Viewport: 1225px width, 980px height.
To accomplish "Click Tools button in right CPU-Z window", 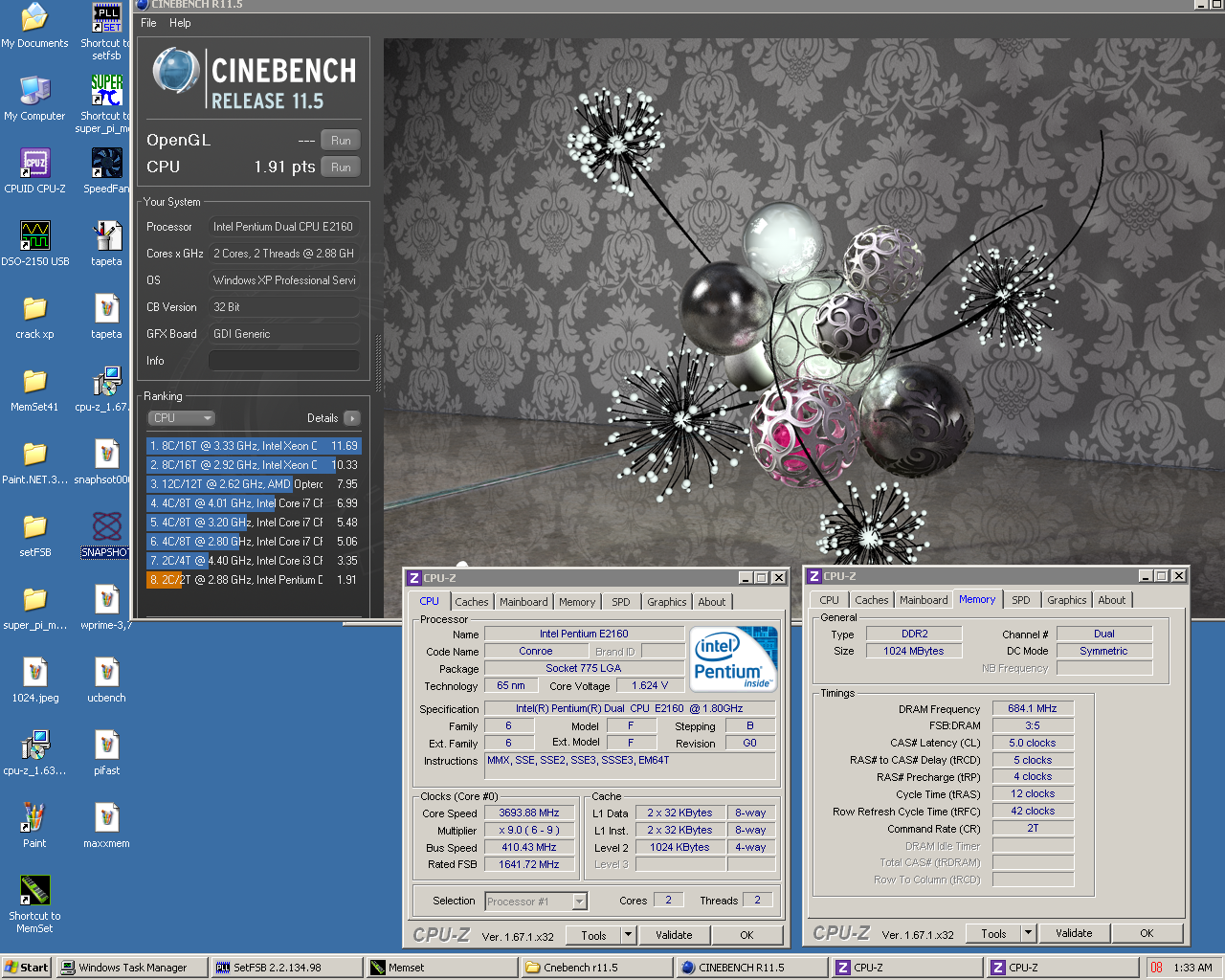I will coord(993,933).
